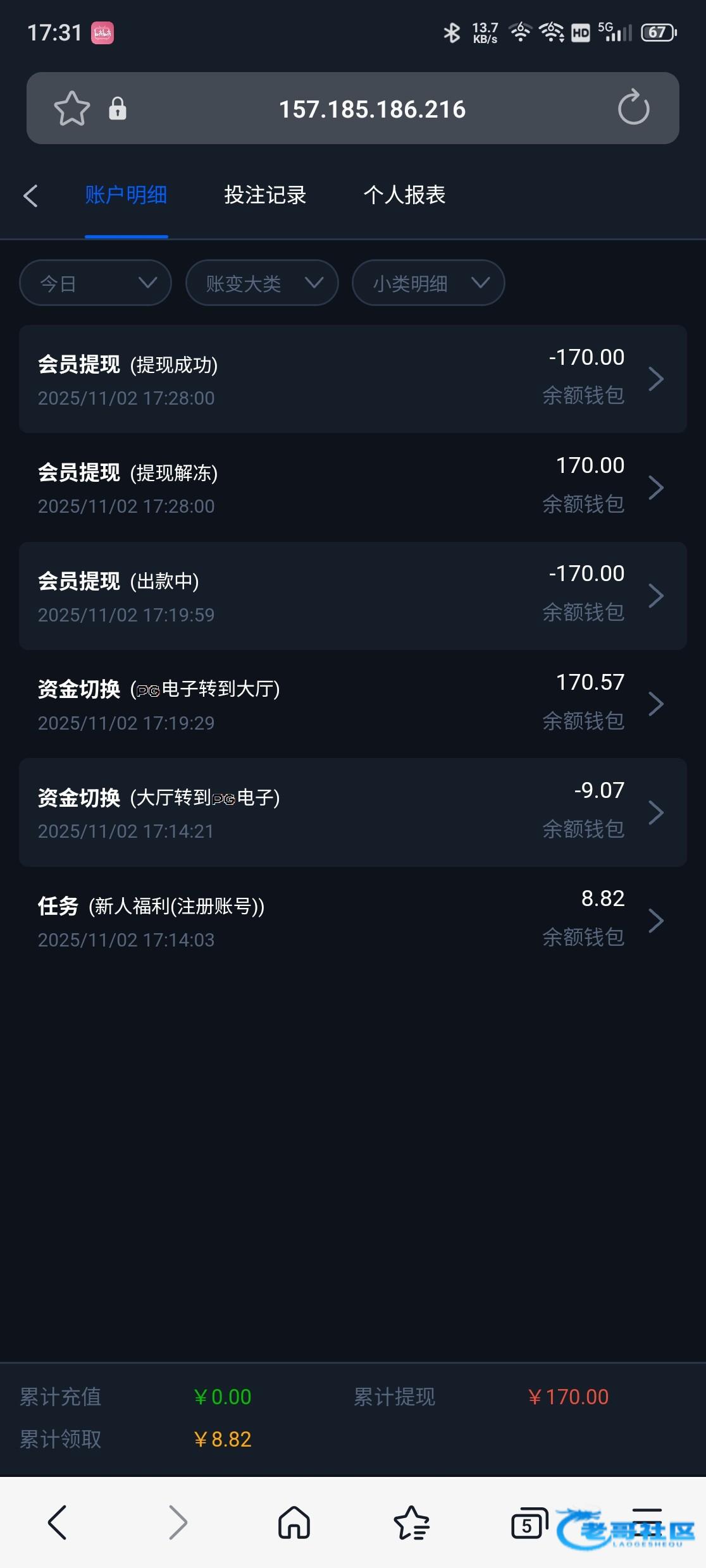Tap the reload page icon
706x1568 pixels.
[x=633, y=108]
